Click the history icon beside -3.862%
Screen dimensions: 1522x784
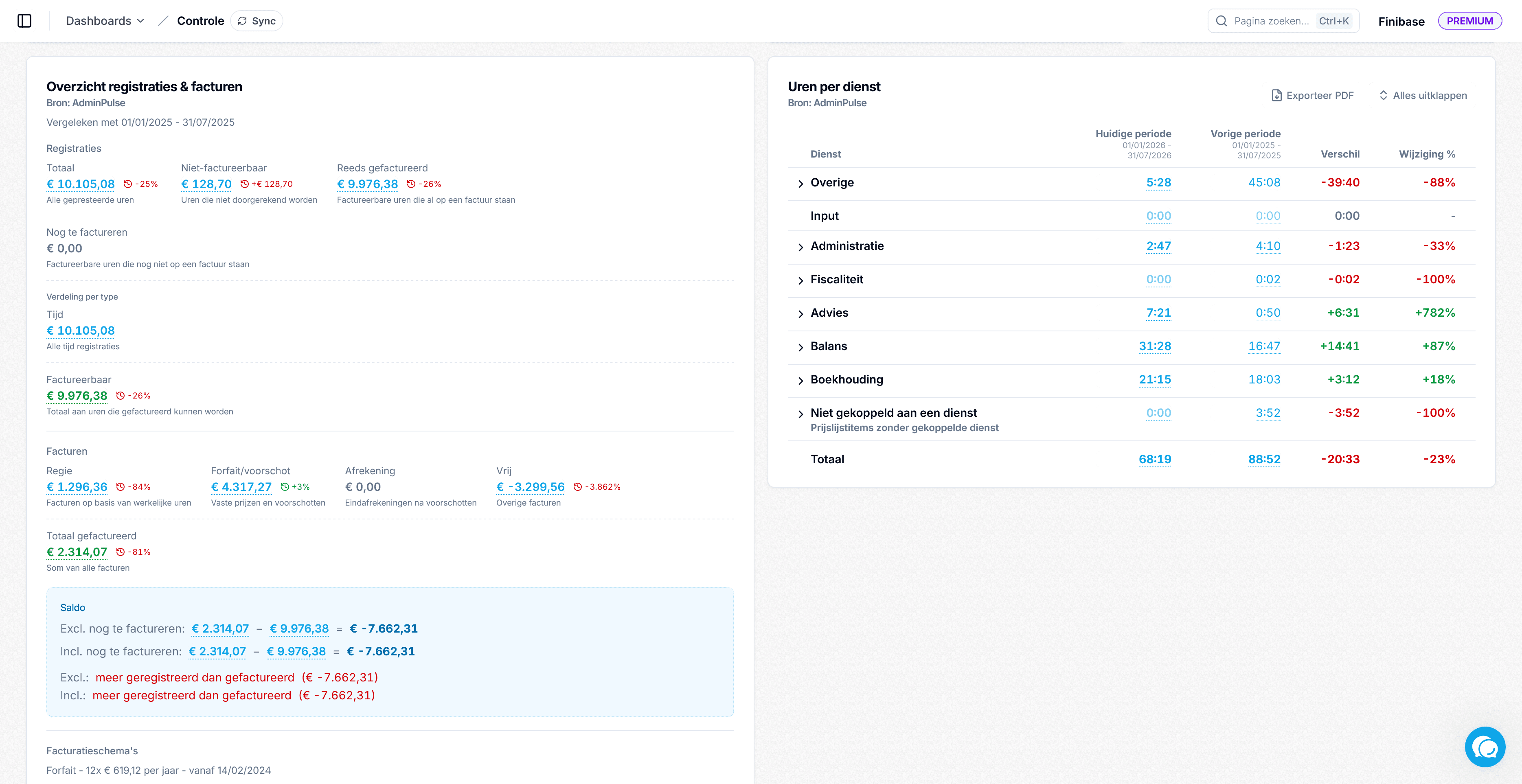pyautogui.click(x=578, y=487)
